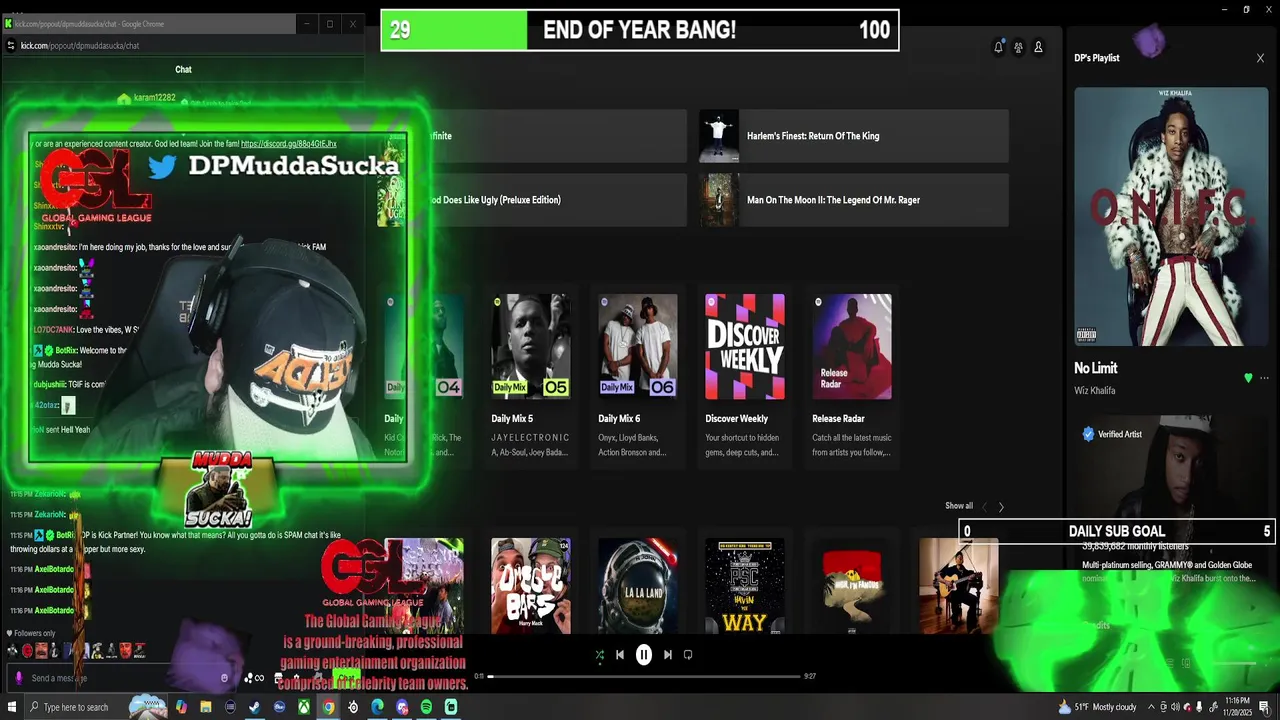
Task: Click the Daily Mix 5 title
Action: click(512, 419)
